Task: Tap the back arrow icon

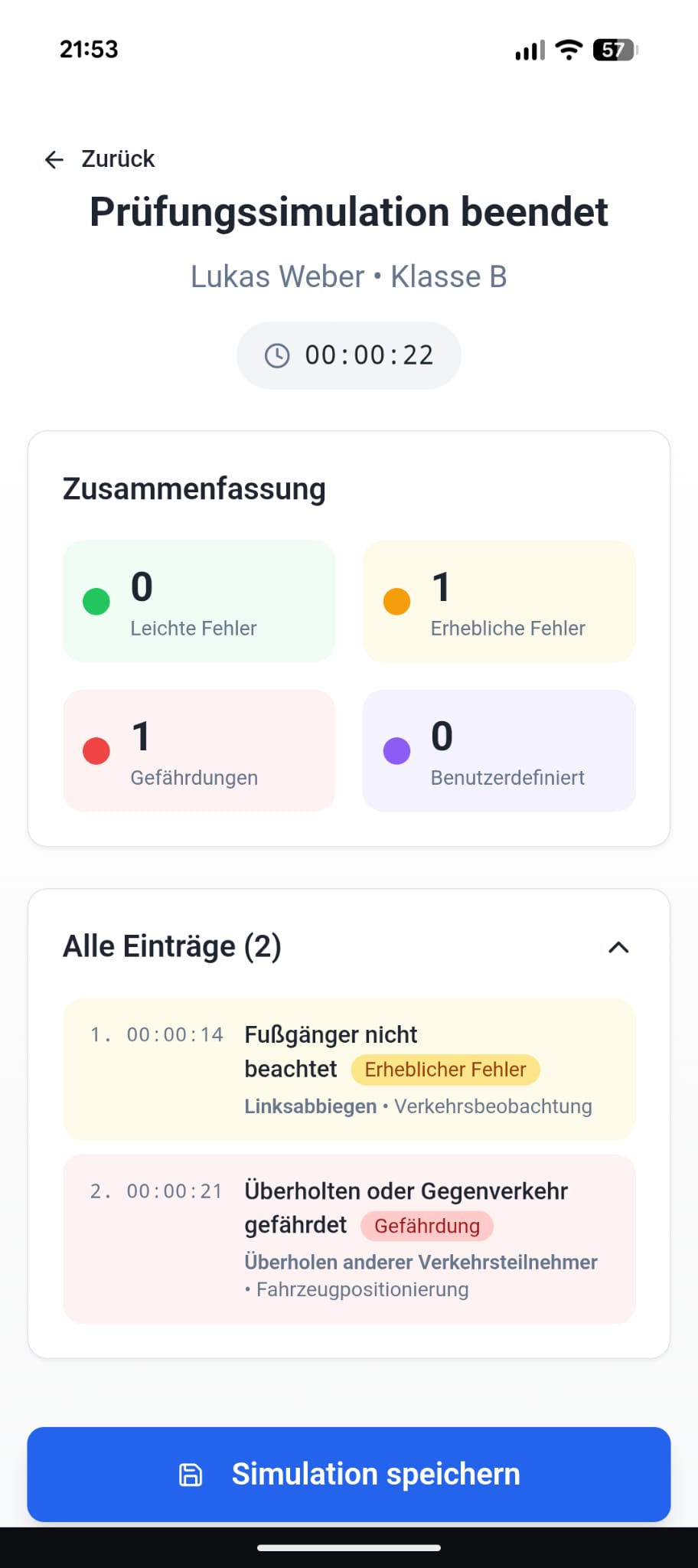Action: coord(54,159)
